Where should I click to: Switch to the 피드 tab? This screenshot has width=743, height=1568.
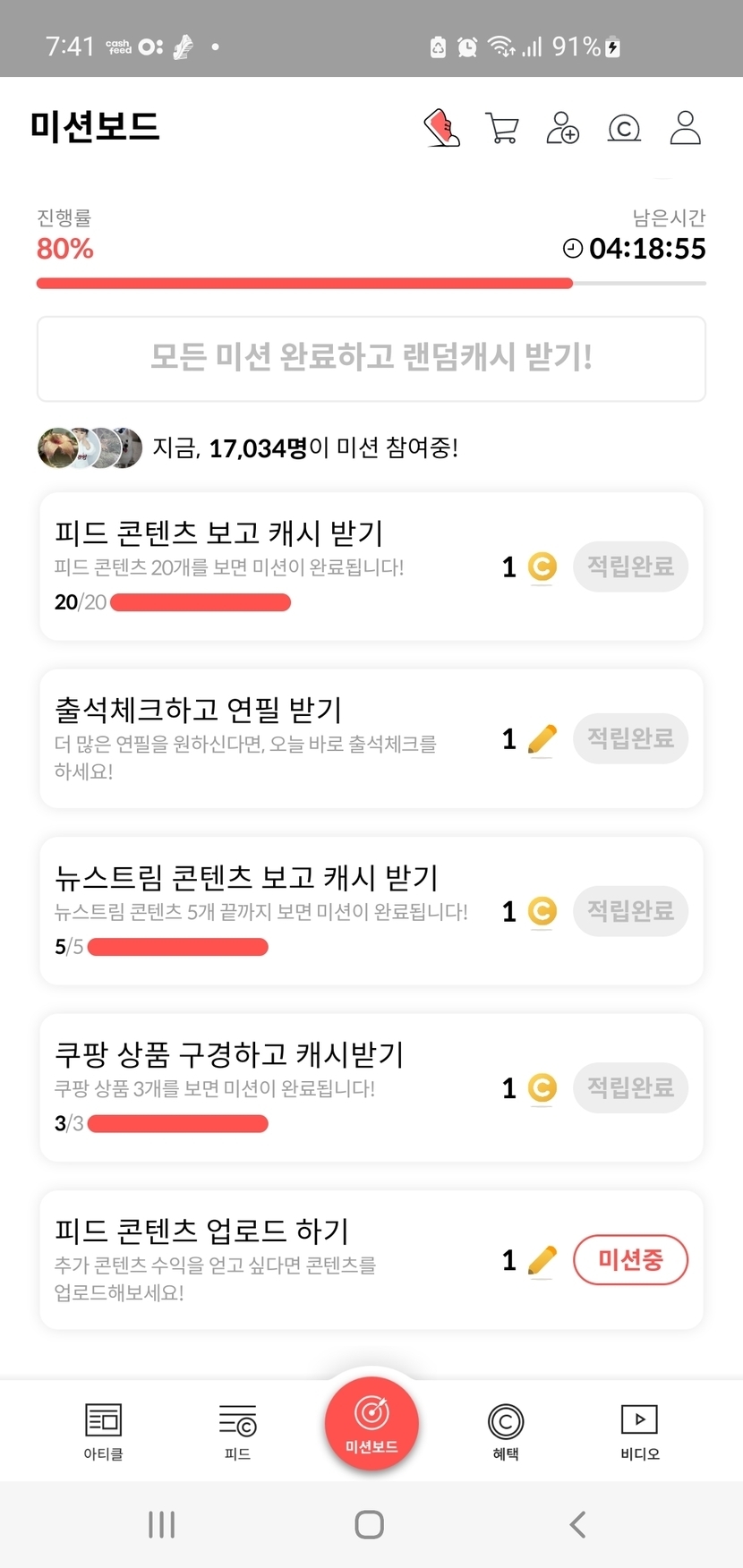pos(237,1431)
